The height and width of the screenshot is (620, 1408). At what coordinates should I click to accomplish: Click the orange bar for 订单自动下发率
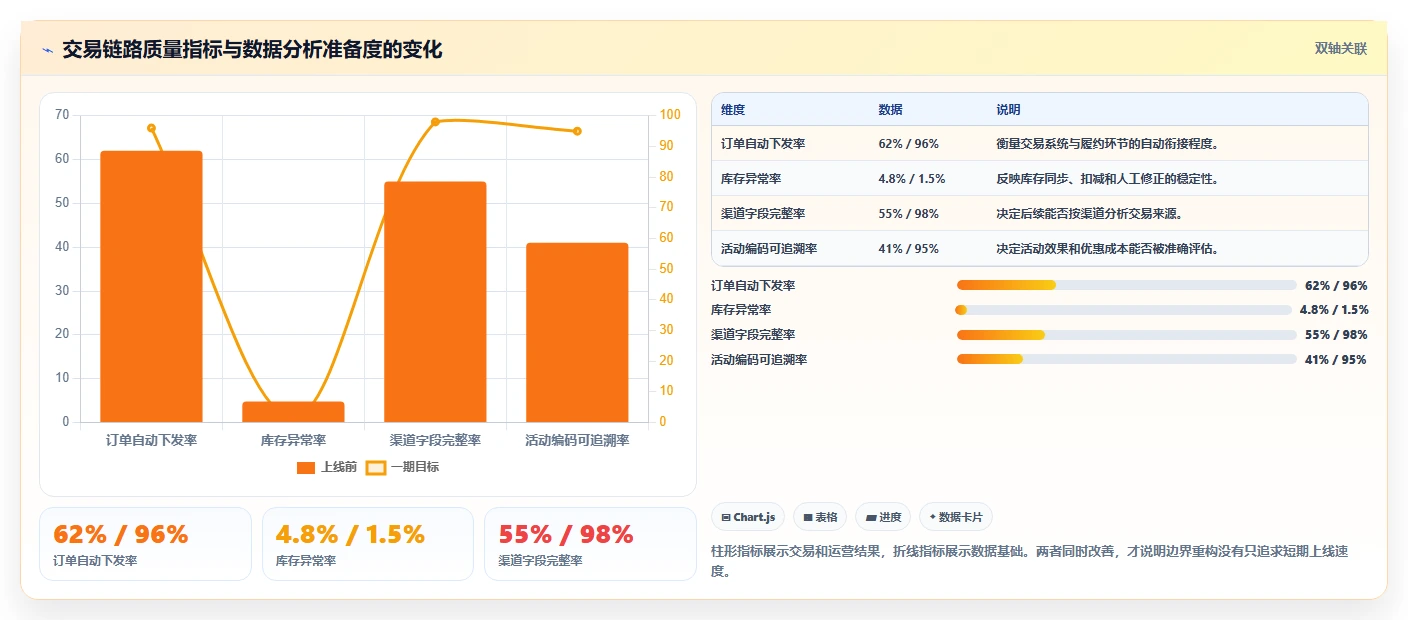[x=151, y=286]
